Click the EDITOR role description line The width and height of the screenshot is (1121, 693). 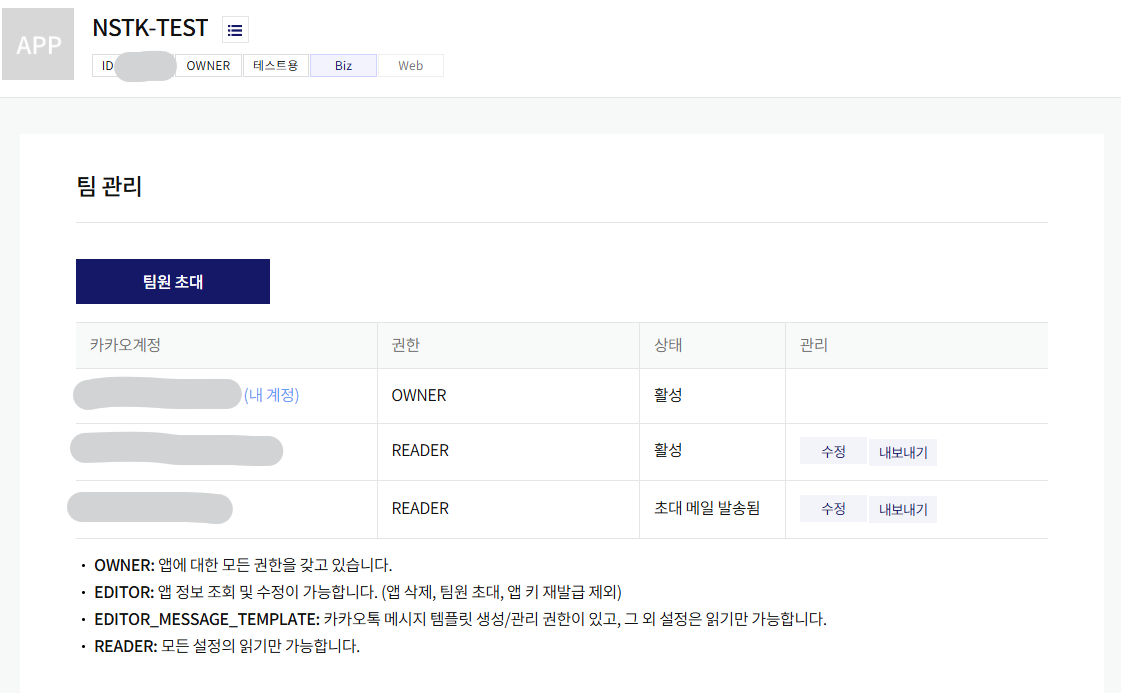pyautogui.click(x=357, y=592)
